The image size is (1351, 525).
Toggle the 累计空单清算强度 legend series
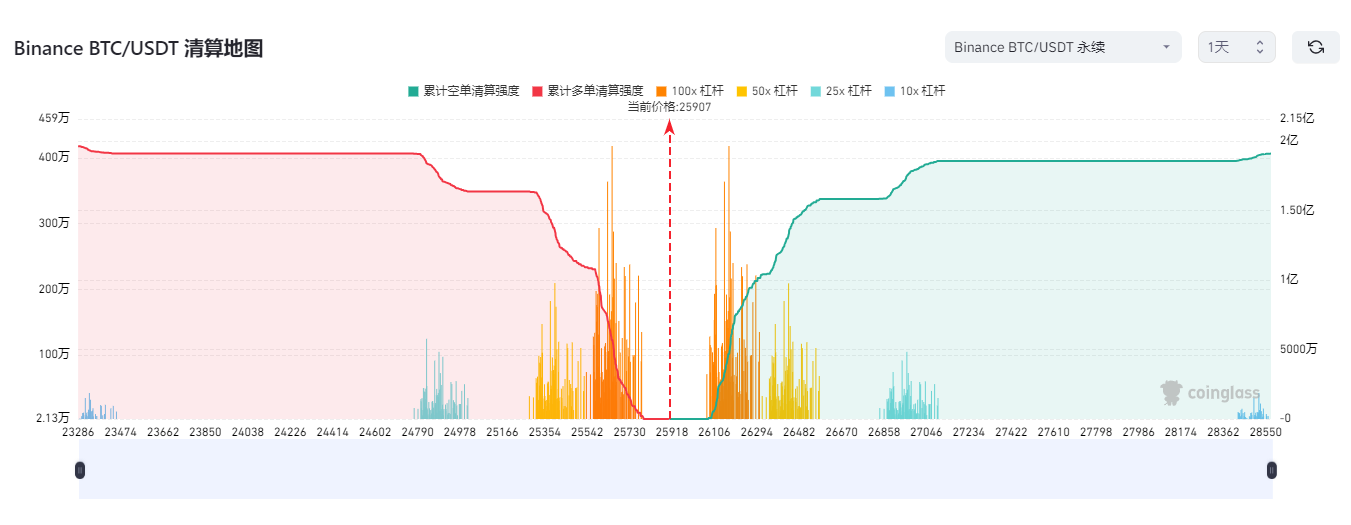[x=463, y=91]
